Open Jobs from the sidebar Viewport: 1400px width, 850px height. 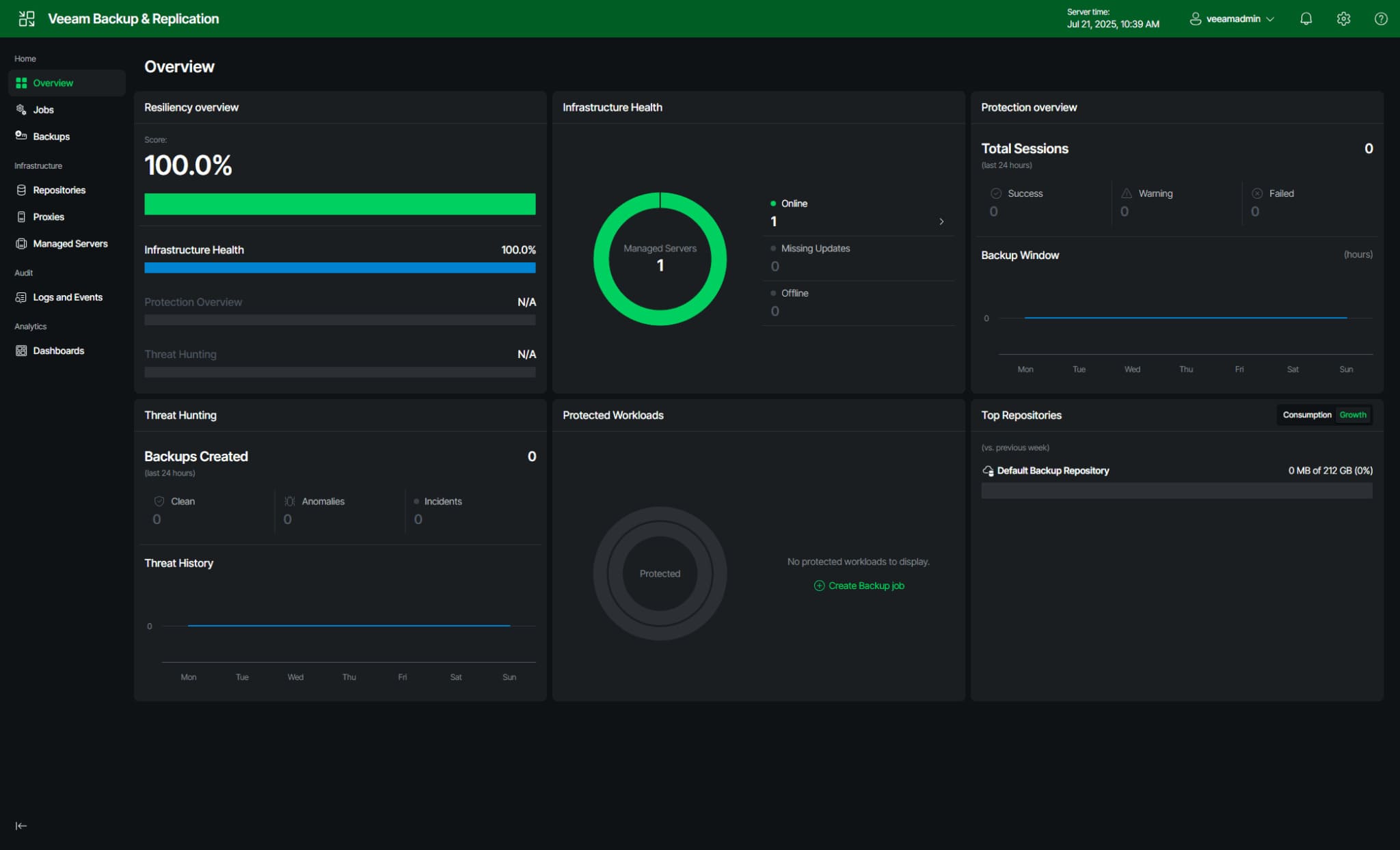pyautogui.click(x=43, y=109)
